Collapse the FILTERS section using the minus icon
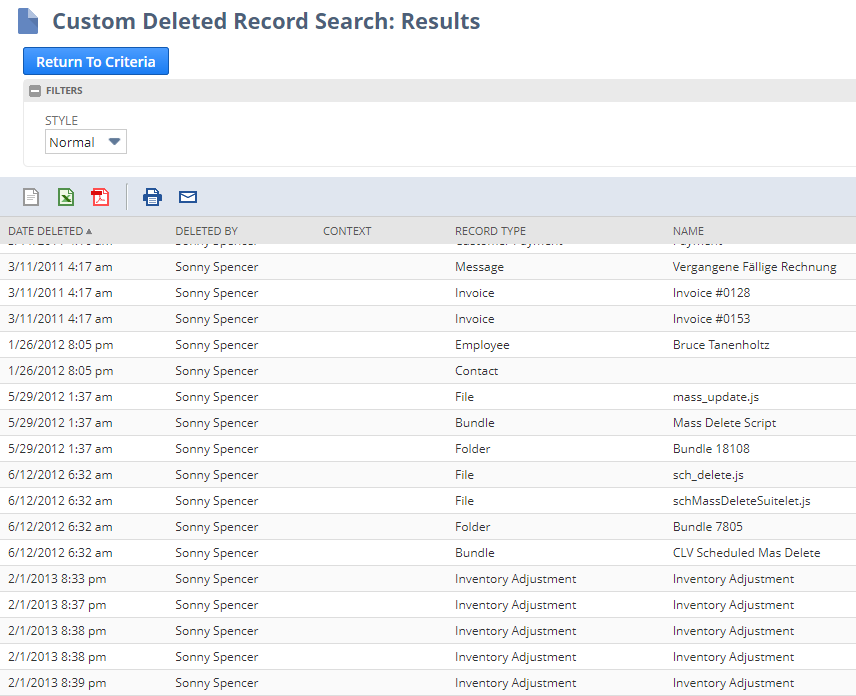The image size is (856, 696). tap(36, 90)
